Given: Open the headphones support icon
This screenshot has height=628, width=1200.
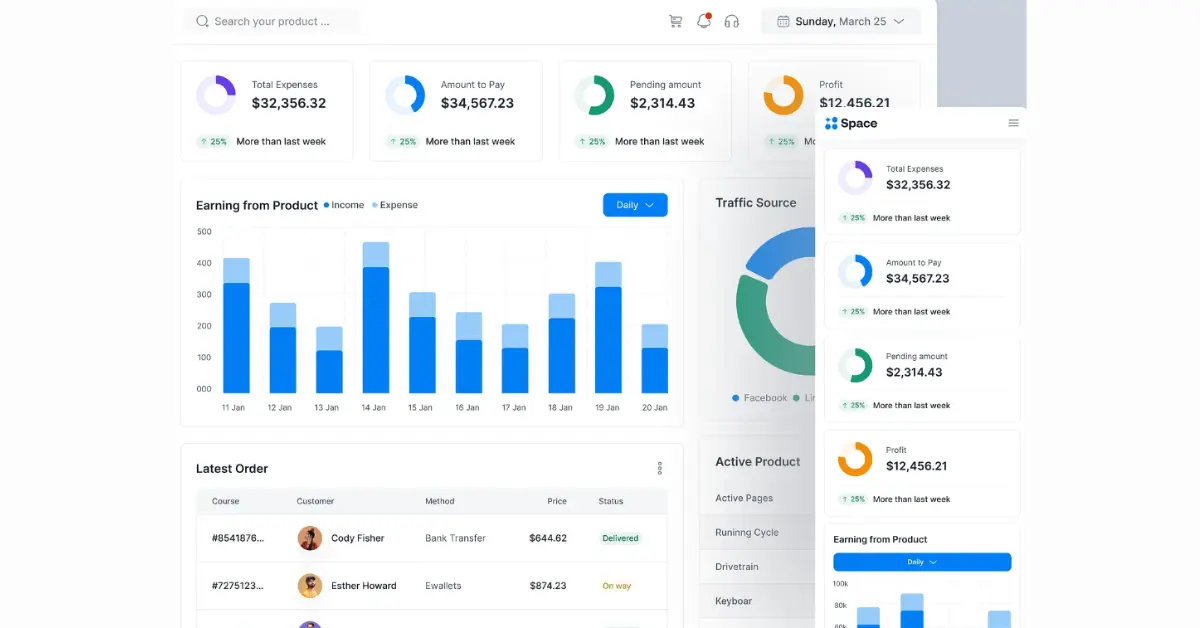Looking at the screenshot, I should tap(731, 21).
